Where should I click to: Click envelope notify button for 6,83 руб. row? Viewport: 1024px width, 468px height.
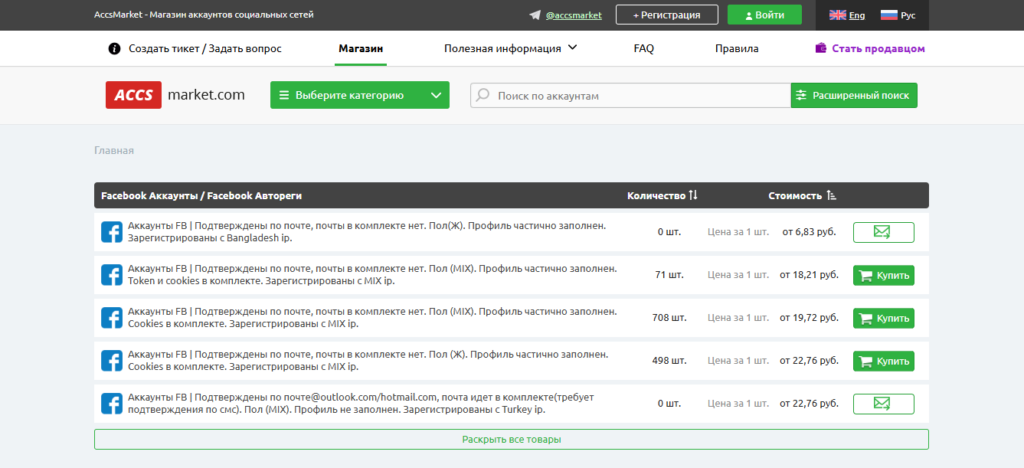884,232
